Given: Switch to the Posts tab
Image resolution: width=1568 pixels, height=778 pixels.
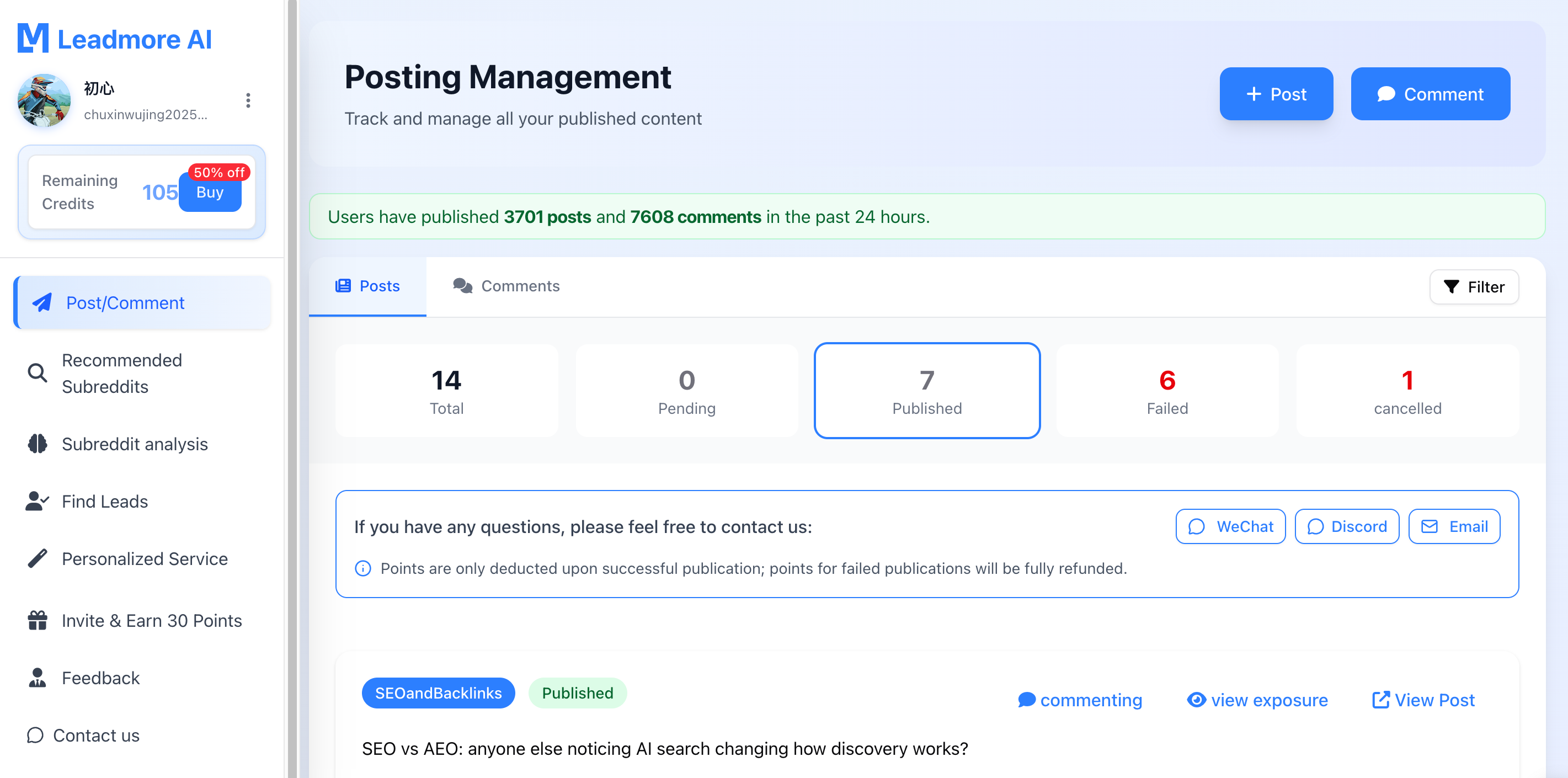Looking at the screenshot, I should click(x=367, y=286).
